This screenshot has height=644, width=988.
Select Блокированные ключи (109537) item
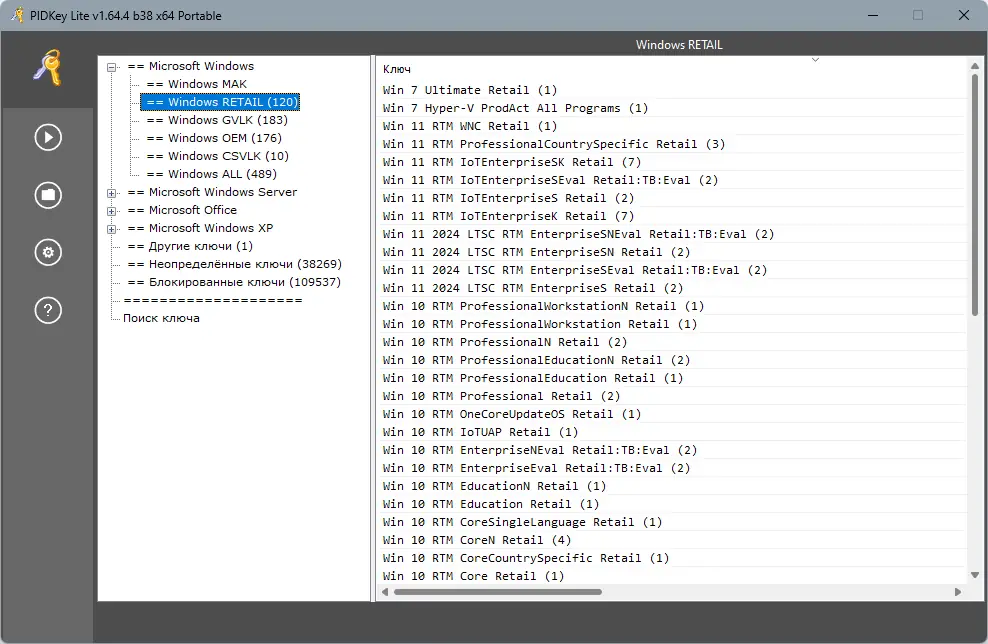234,282
